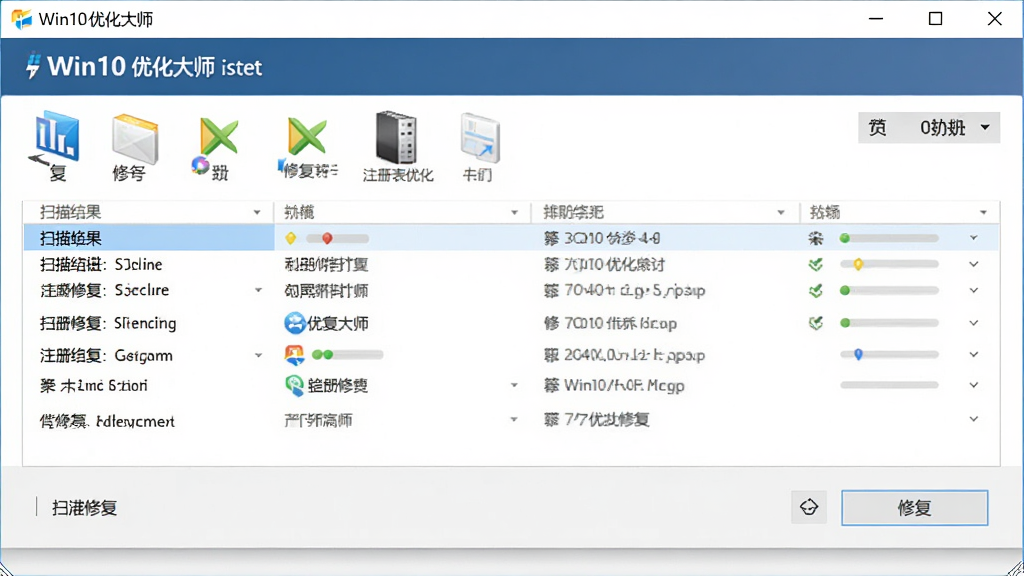Expand the chevron at end of Sjcline row
Screen dimensions: 1024x576
(974, 264)
